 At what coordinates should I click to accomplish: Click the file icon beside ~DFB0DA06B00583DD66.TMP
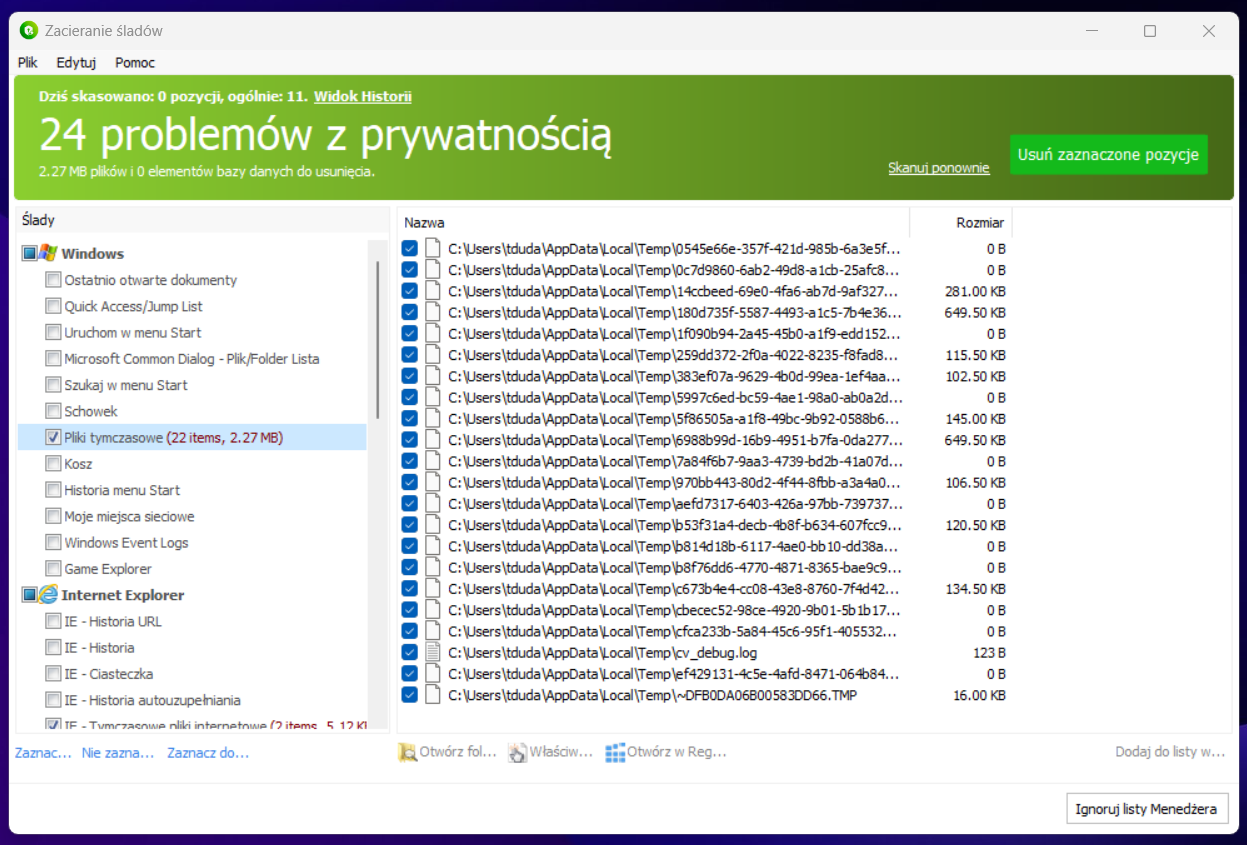tap(433, 694)
